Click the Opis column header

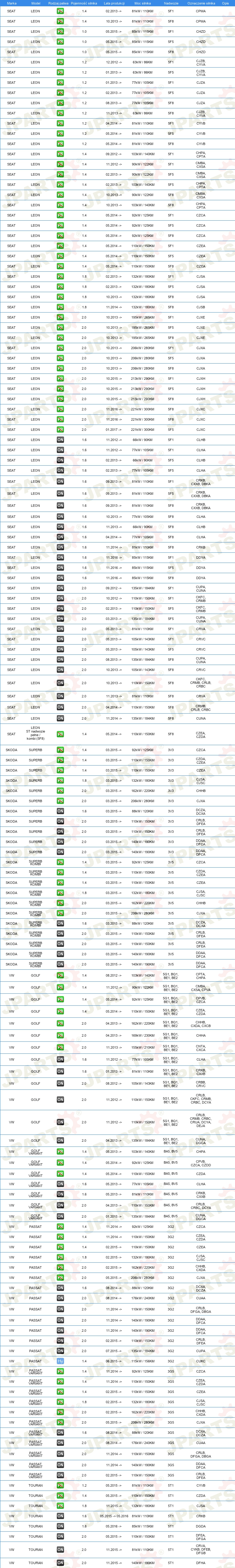coord(225,3)
